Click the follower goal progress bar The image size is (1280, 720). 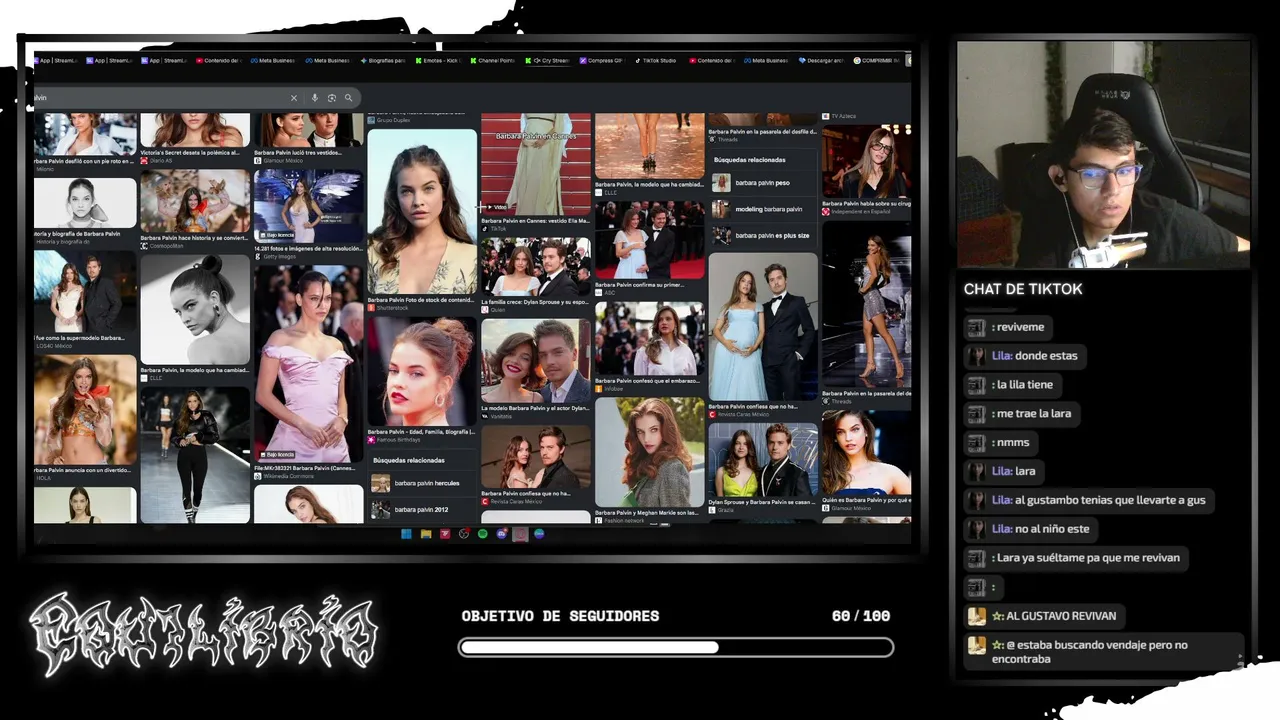(676, 647)
